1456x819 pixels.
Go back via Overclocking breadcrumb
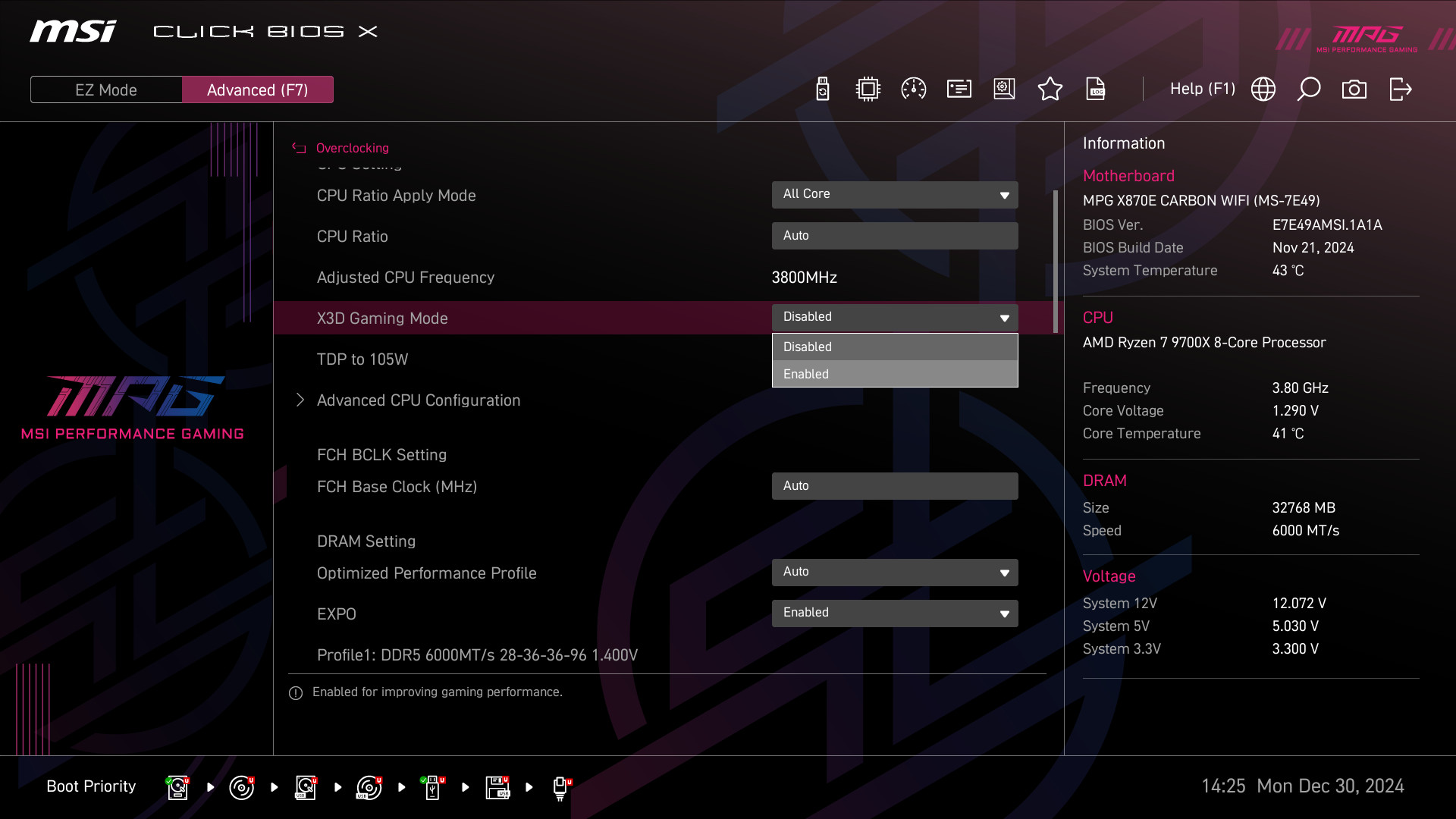(352, 148)
